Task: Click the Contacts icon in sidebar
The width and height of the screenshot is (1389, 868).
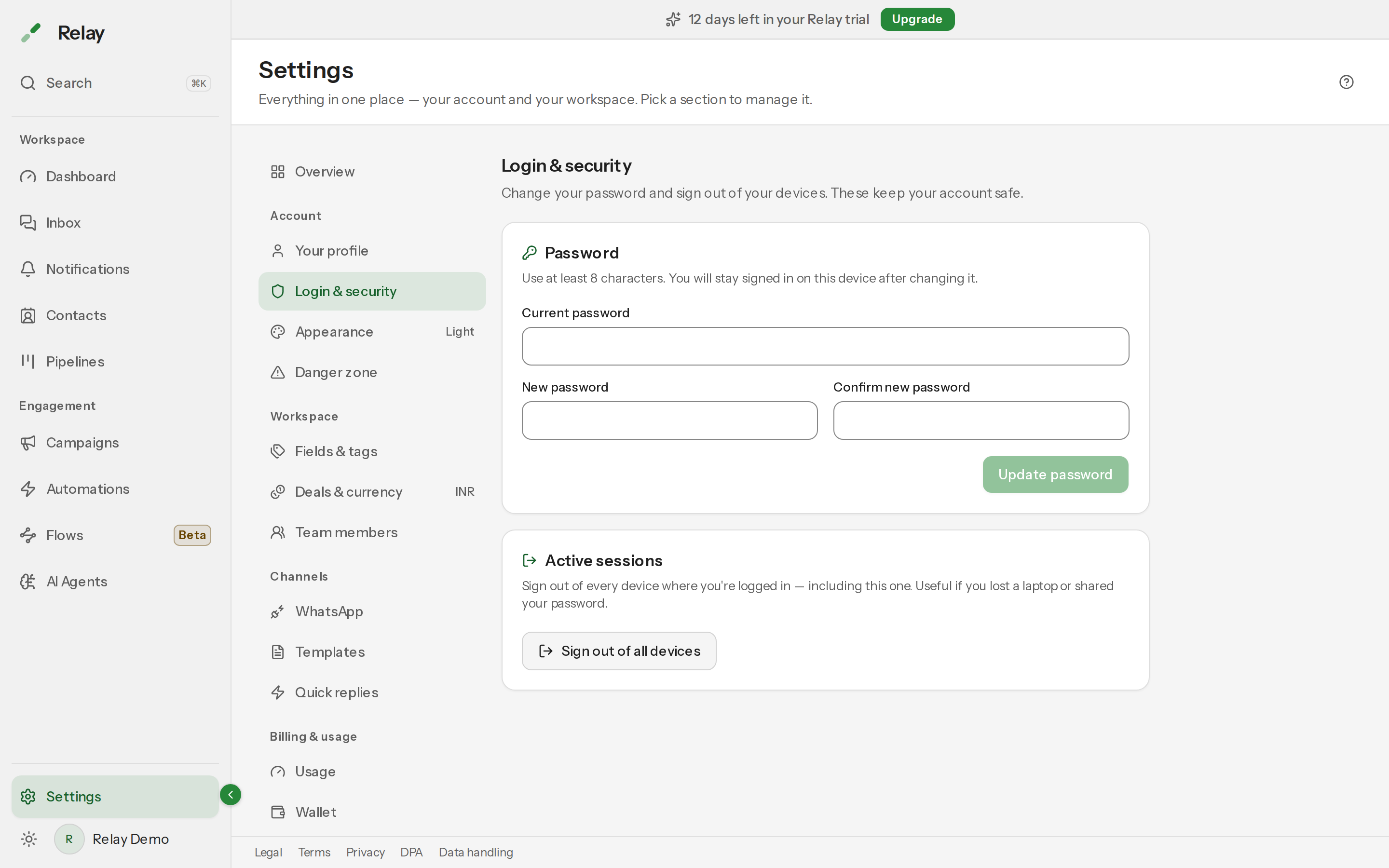Action: 27,315
